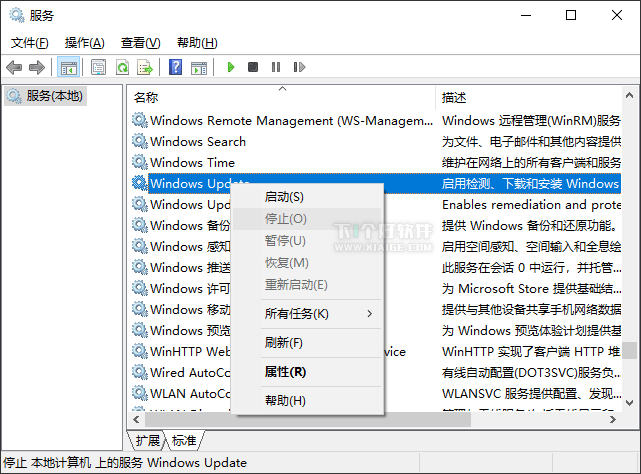
Task: Toggle the show/hide console tree icon
Action: [68, 67]
